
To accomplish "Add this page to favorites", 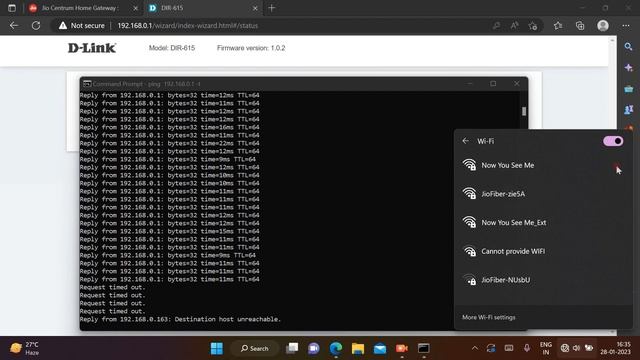I will coord(532,26).
